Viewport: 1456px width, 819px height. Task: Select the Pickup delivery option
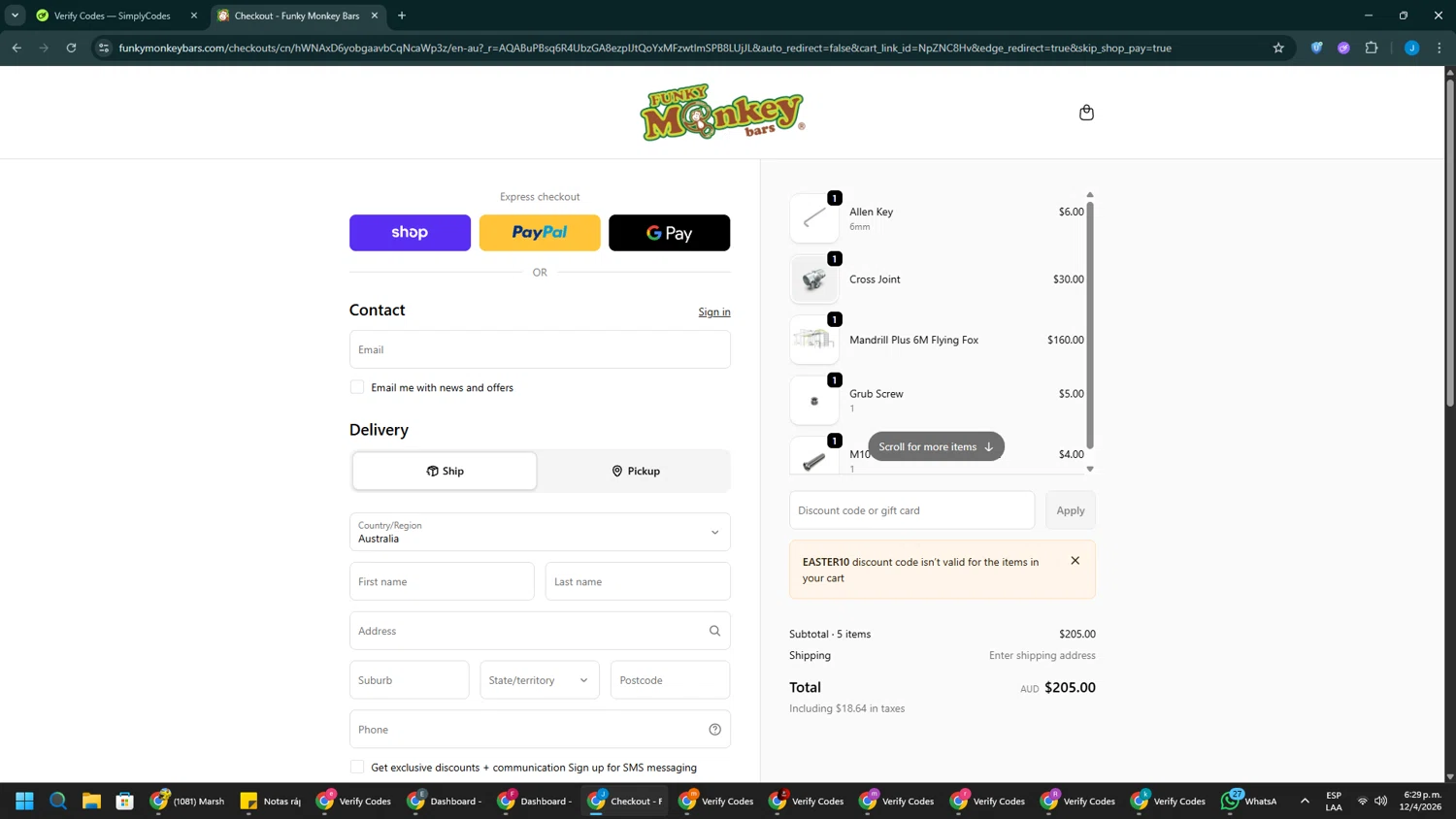click(x=636, y=471)
